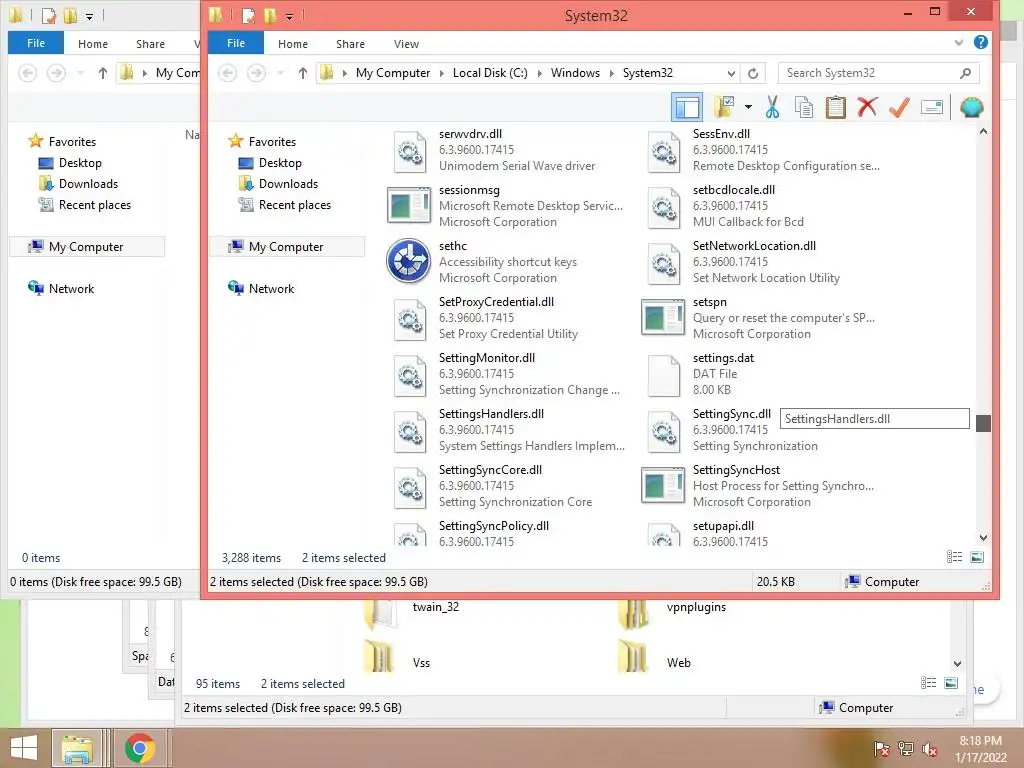Click the blue Help question mark icon

tap(980, 42)
